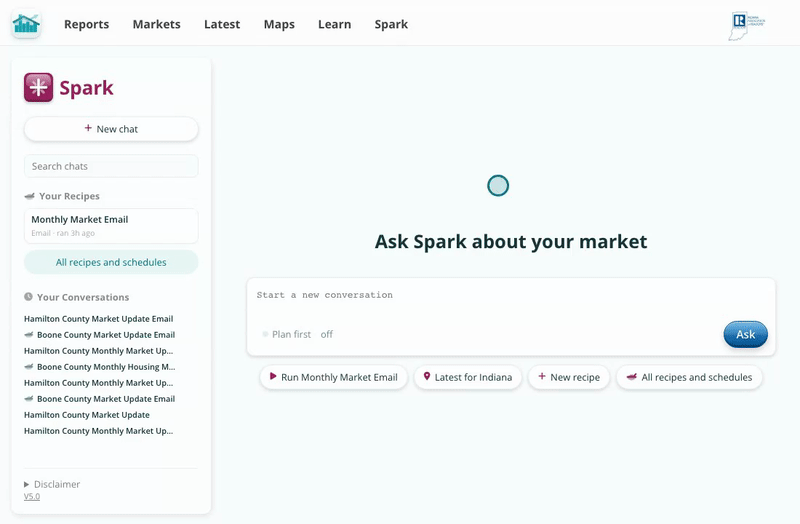Focus the Search chats field
The height and width of the screenshot is (524, 800).
111,166
